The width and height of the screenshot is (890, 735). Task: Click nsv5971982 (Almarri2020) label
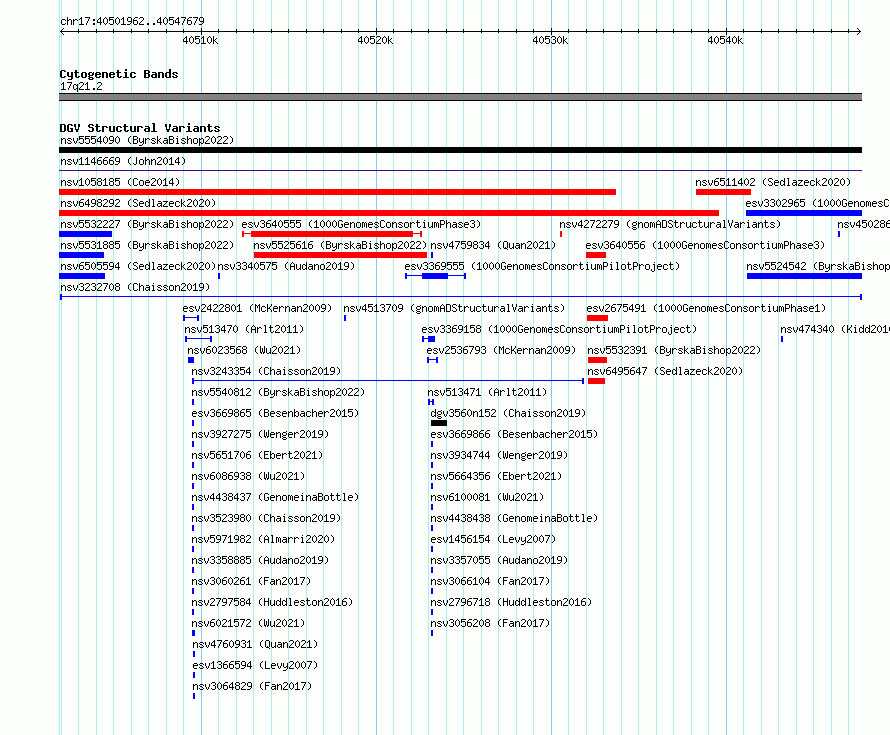pyautogui.click(x=263, y=539)
